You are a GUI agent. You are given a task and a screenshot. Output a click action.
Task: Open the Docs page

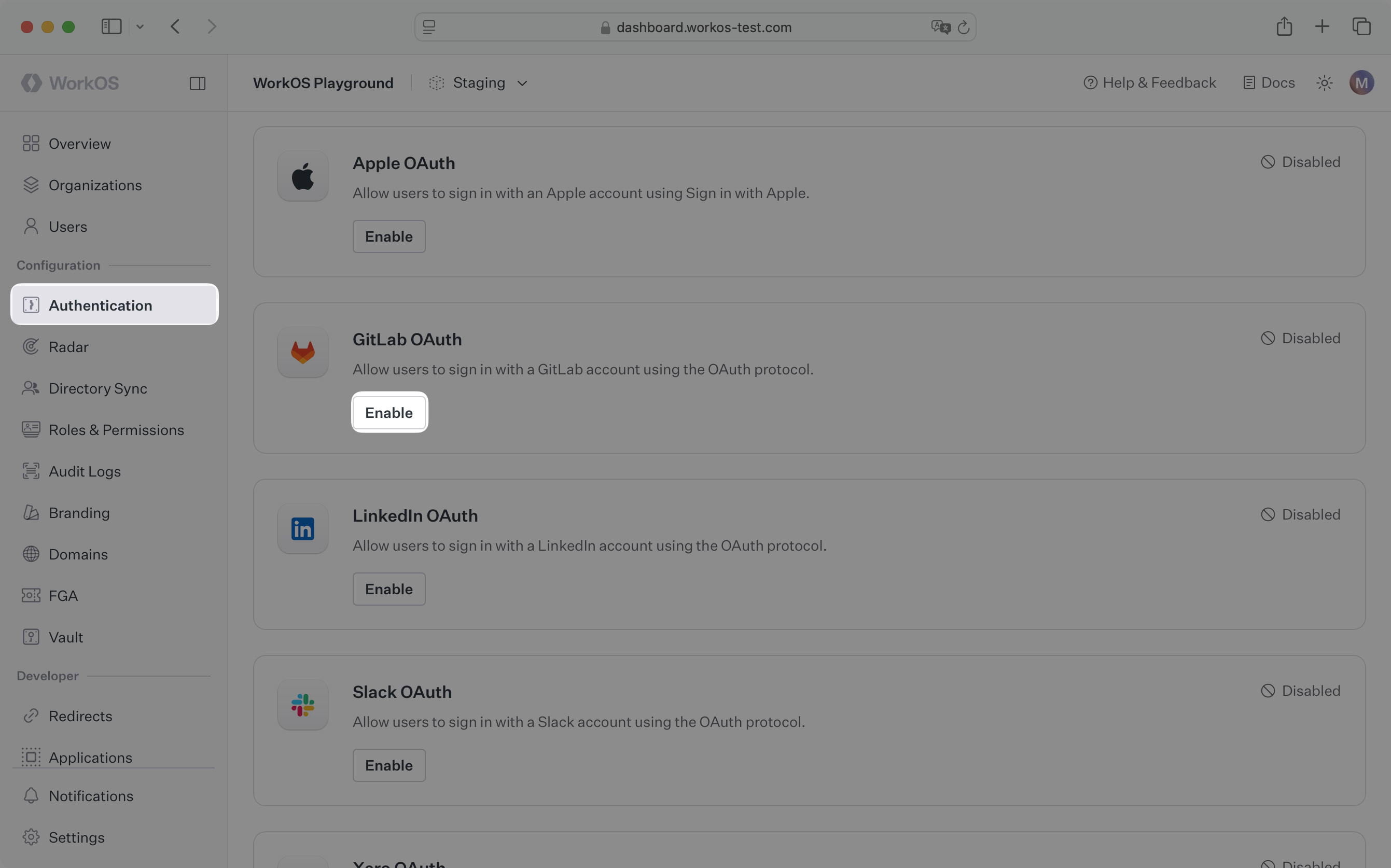[1268, 82]
